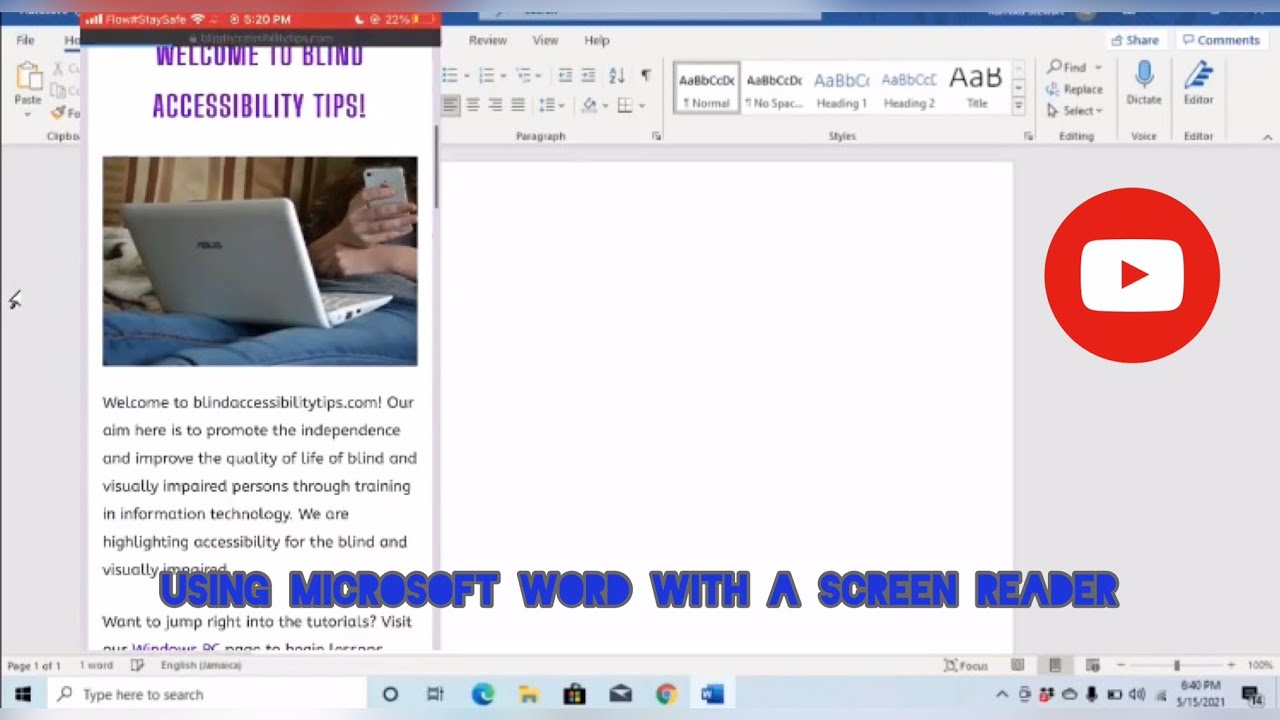Open the Styles pane dialog launcher
Viewport: 1280px width, 720px height.
pos(1028,136)
